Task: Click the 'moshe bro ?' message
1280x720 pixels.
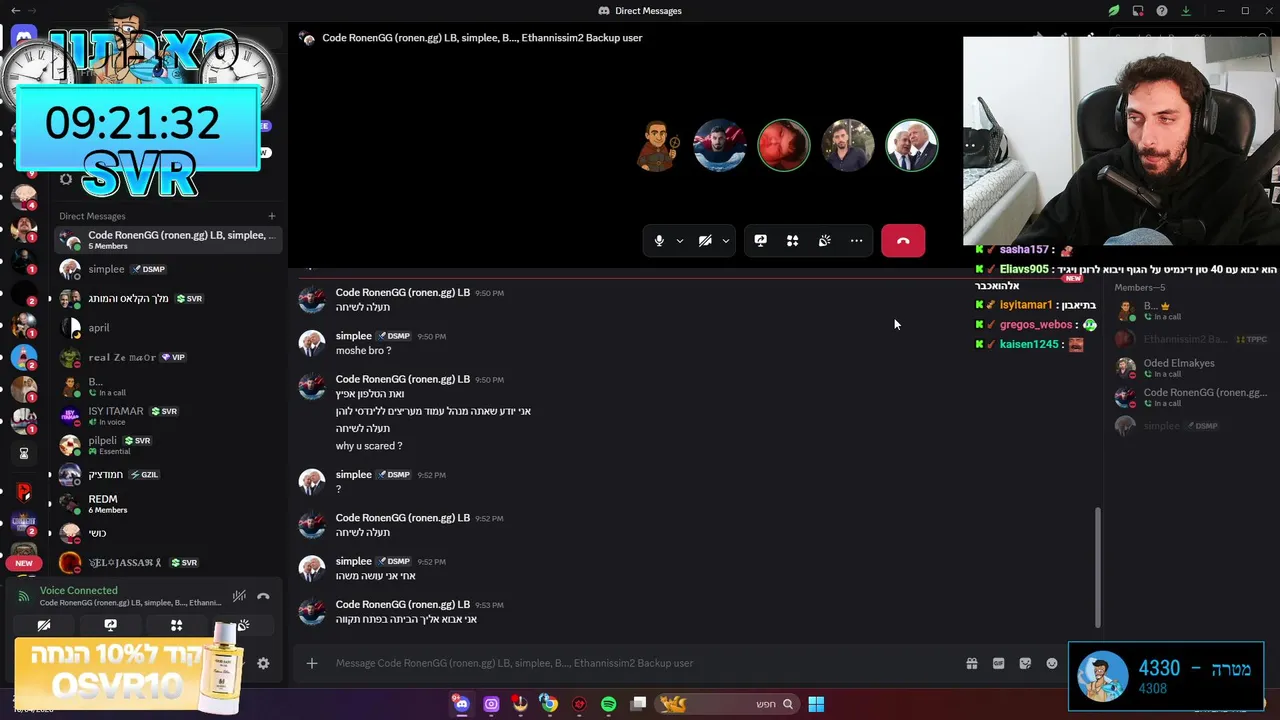Action: (363, 351)
